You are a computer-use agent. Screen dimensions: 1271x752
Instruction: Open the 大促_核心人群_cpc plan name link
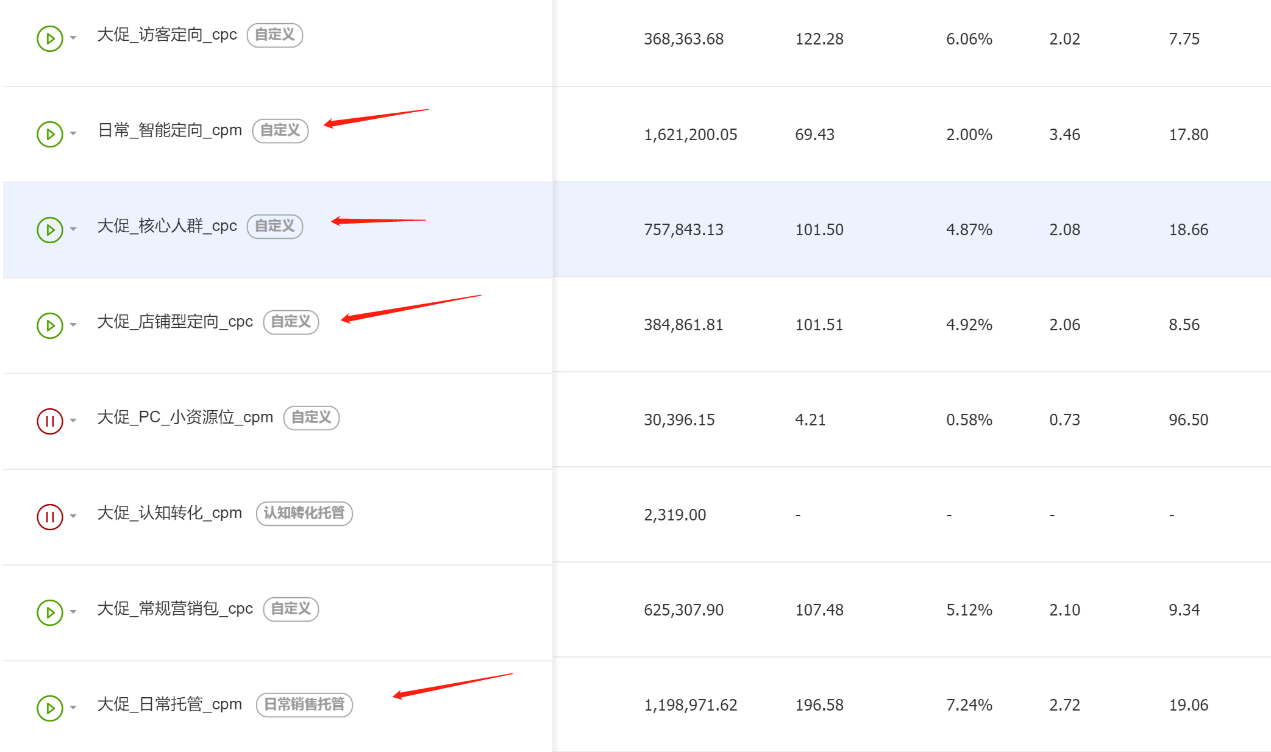click(167, 226)
